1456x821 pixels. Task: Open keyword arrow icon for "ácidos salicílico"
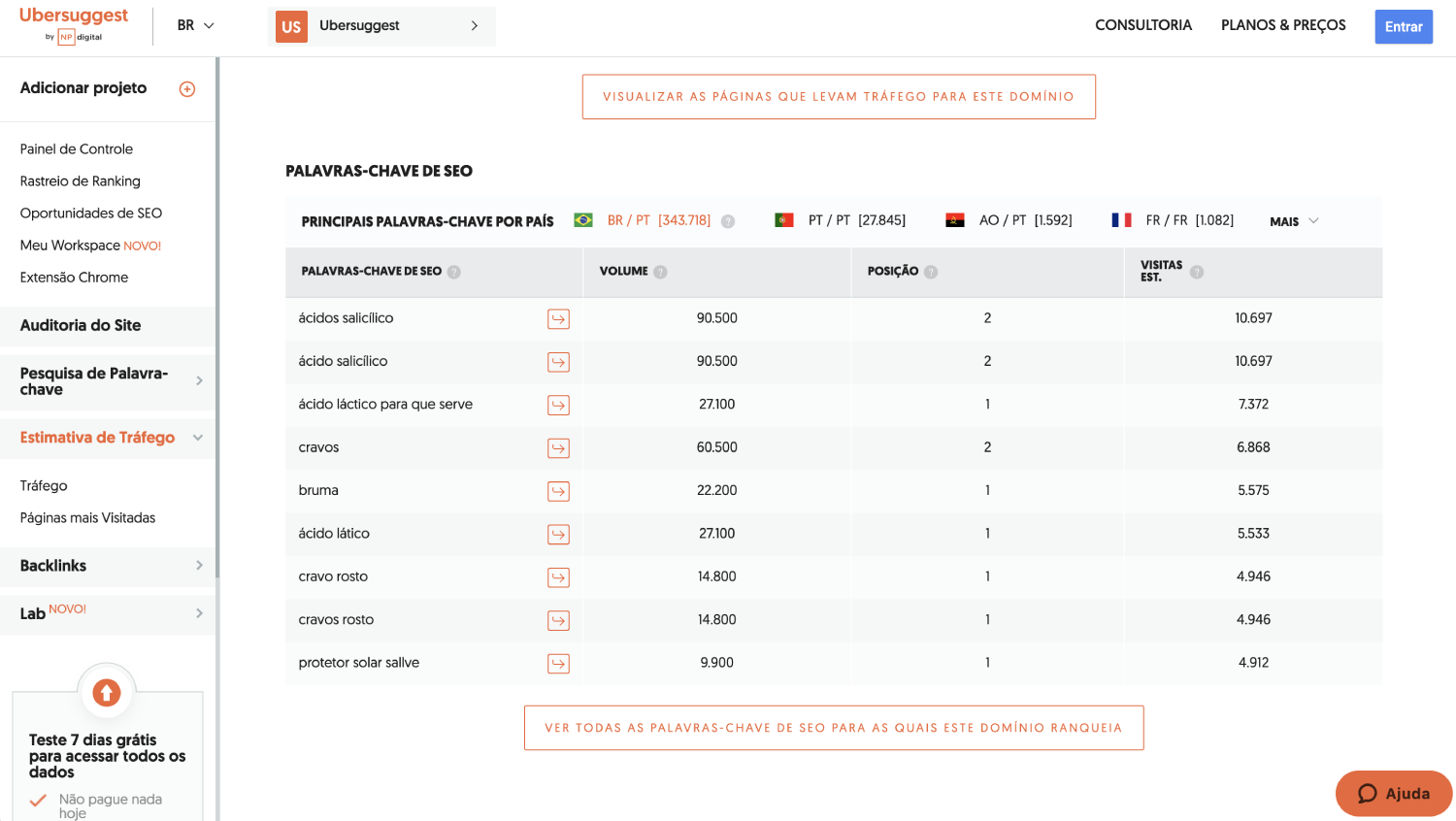tap(558, 319)
